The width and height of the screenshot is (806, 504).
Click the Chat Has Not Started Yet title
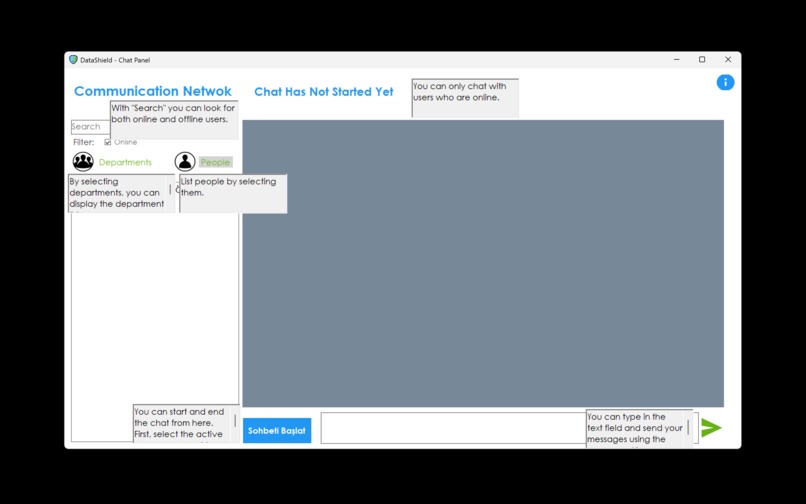[324, 92]
